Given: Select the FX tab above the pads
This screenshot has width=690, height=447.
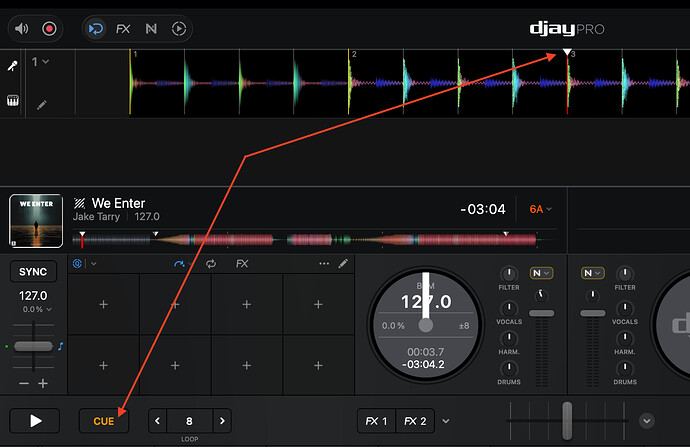Looking at the screenshot, I should (x=242, y=264).
